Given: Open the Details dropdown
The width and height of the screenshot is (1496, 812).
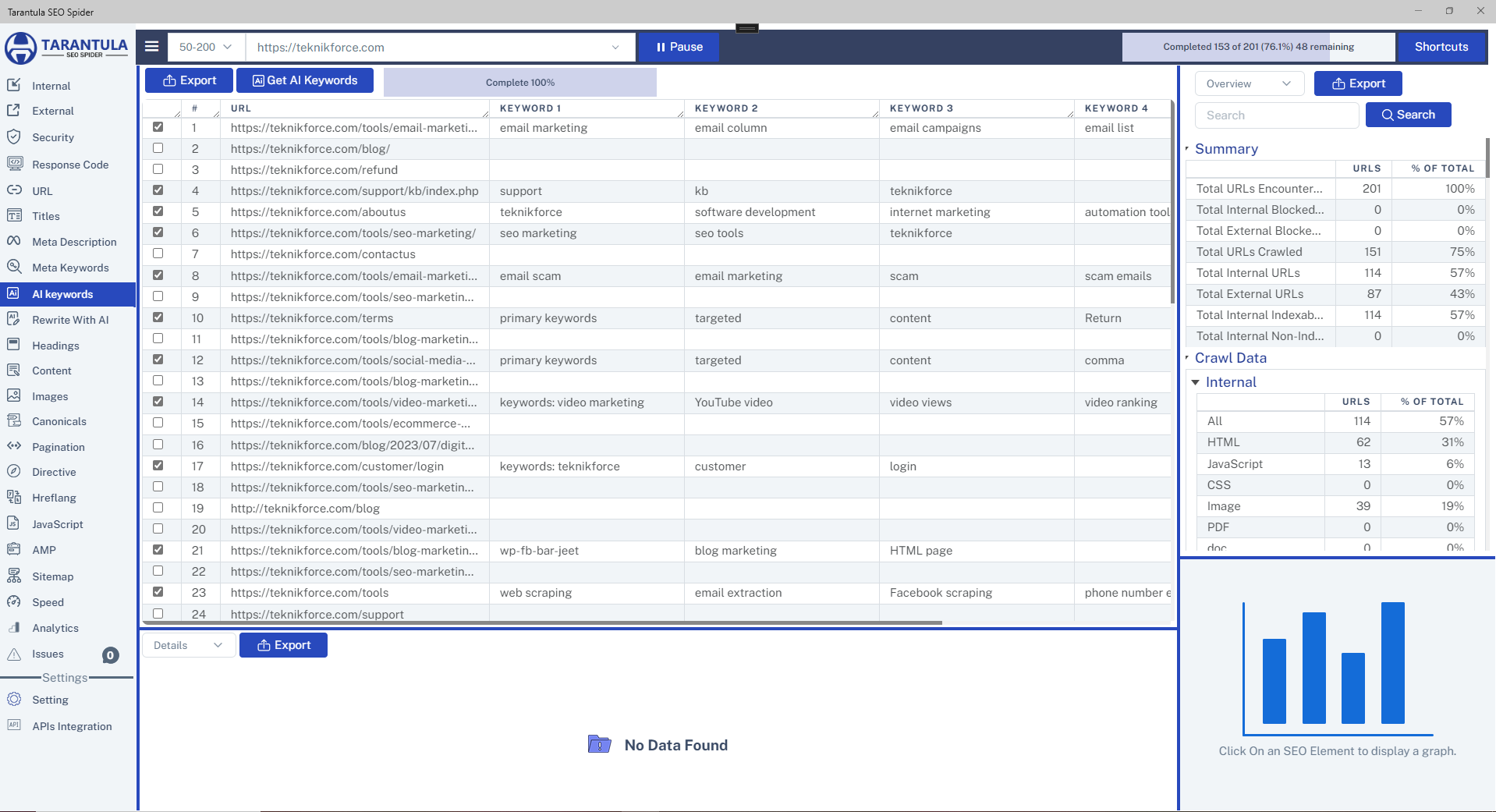Looking at the screenshot, I should click(188, 645).
